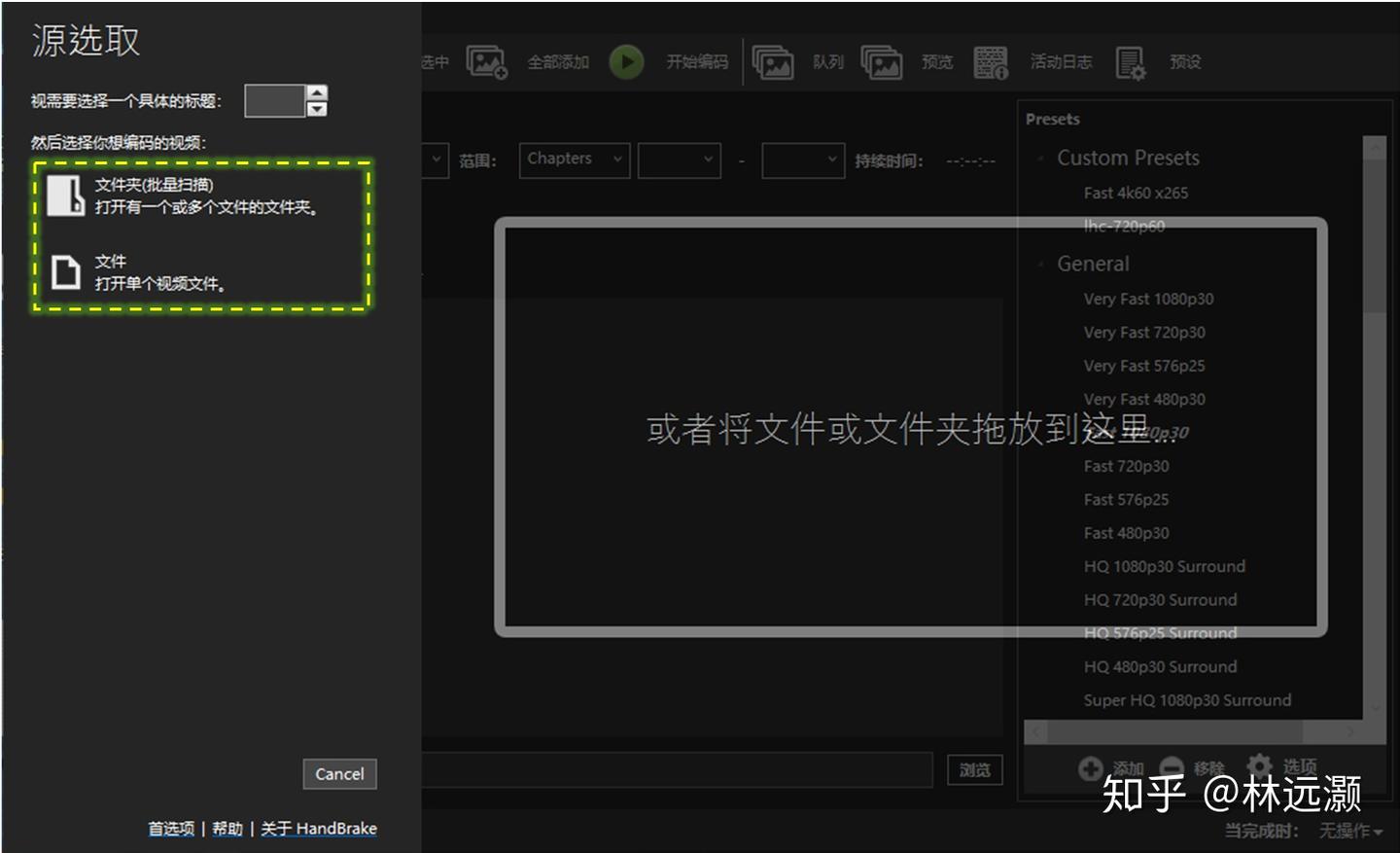The image size is (1400, 853).
Task: Click the 浏览 browse button
Action: pos(974,770)
